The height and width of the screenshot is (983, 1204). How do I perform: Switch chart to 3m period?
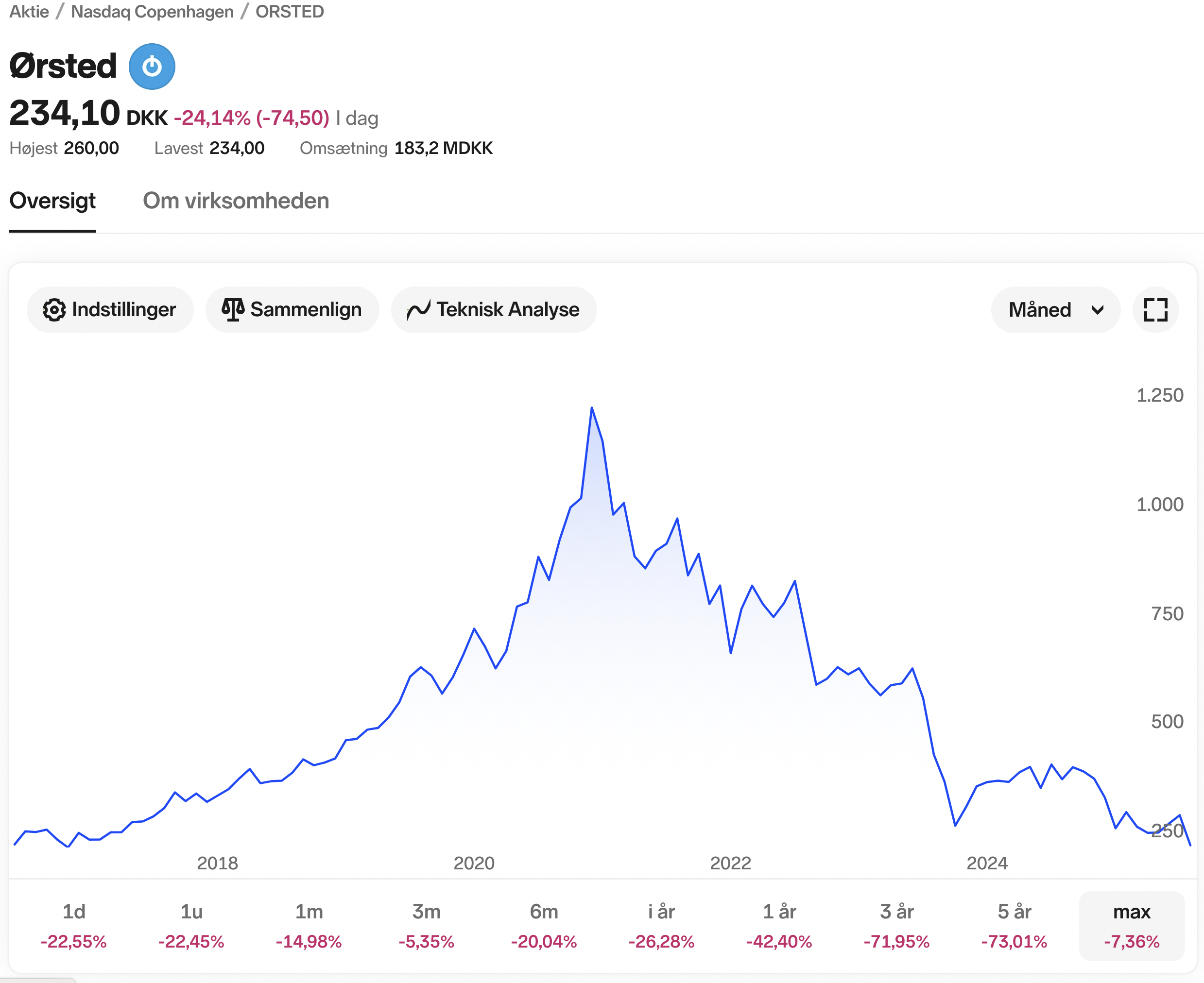pos(427,925)
